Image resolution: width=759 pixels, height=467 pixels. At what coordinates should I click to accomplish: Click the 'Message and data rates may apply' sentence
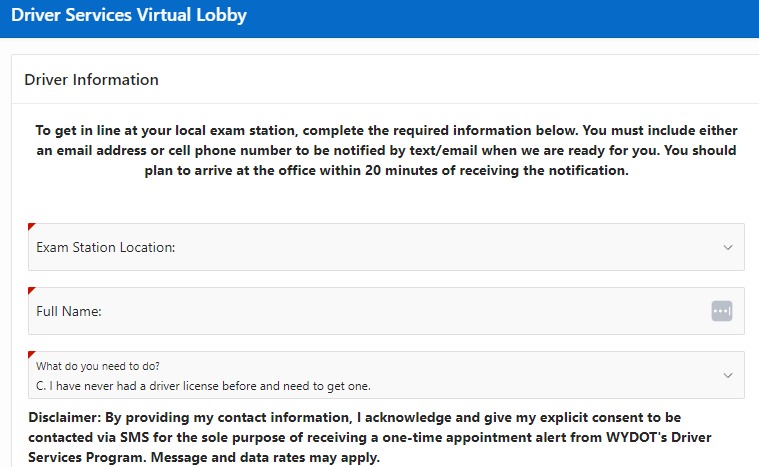(x=265, y=457)
